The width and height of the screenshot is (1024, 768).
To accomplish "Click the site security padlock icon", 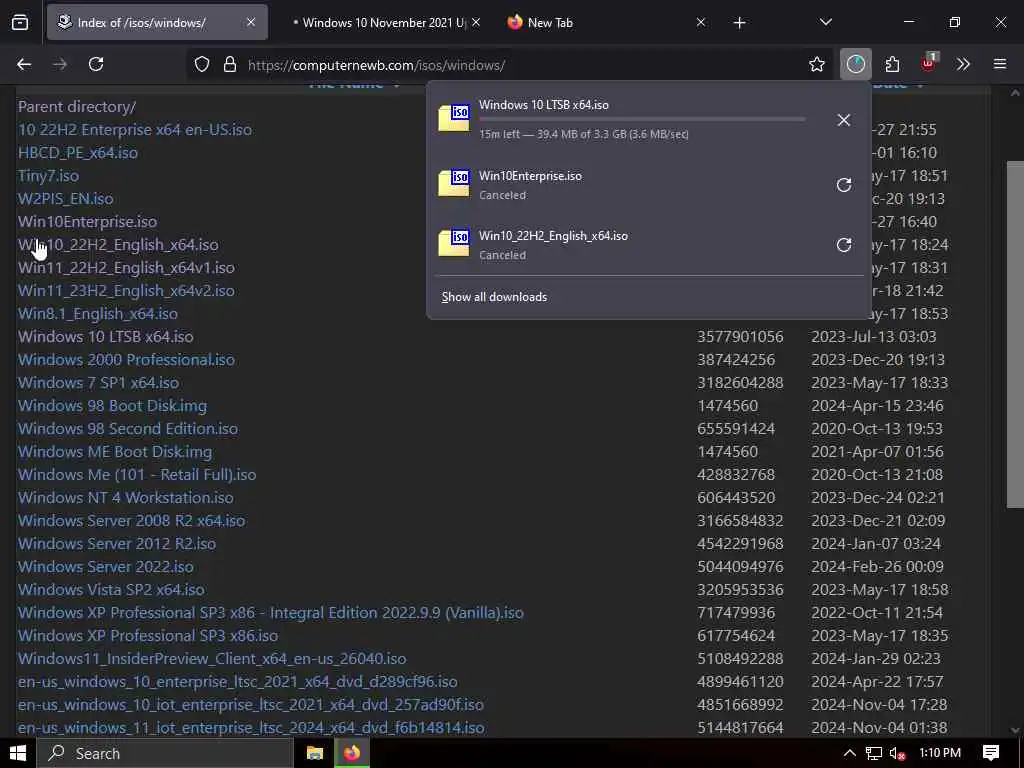I will pos(229,65).
